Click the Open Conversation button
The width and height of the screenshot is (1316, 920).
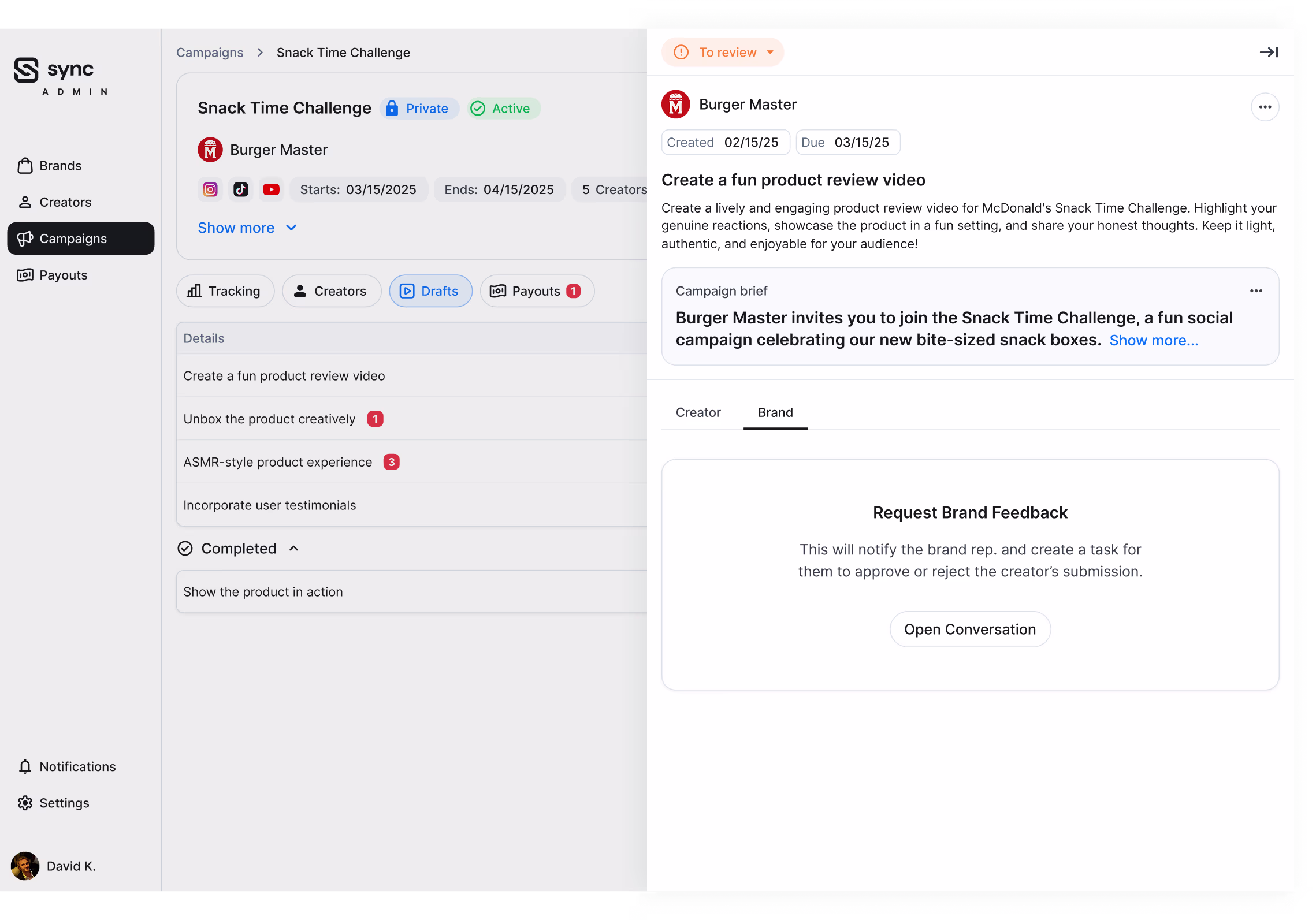(x=969, y=630)
